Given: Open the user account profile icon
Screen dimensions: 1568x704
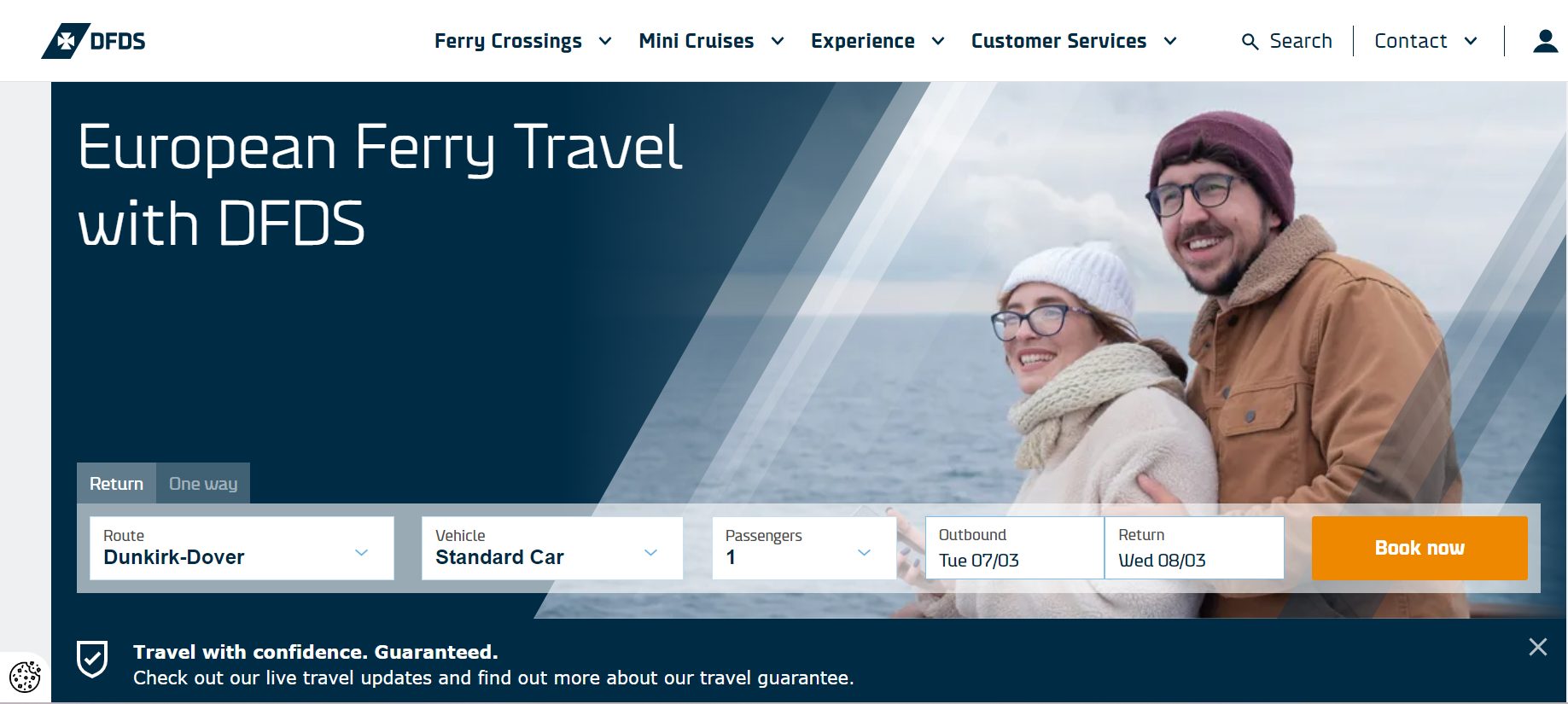Looking at the screenshot, I should coord(1545,41).
